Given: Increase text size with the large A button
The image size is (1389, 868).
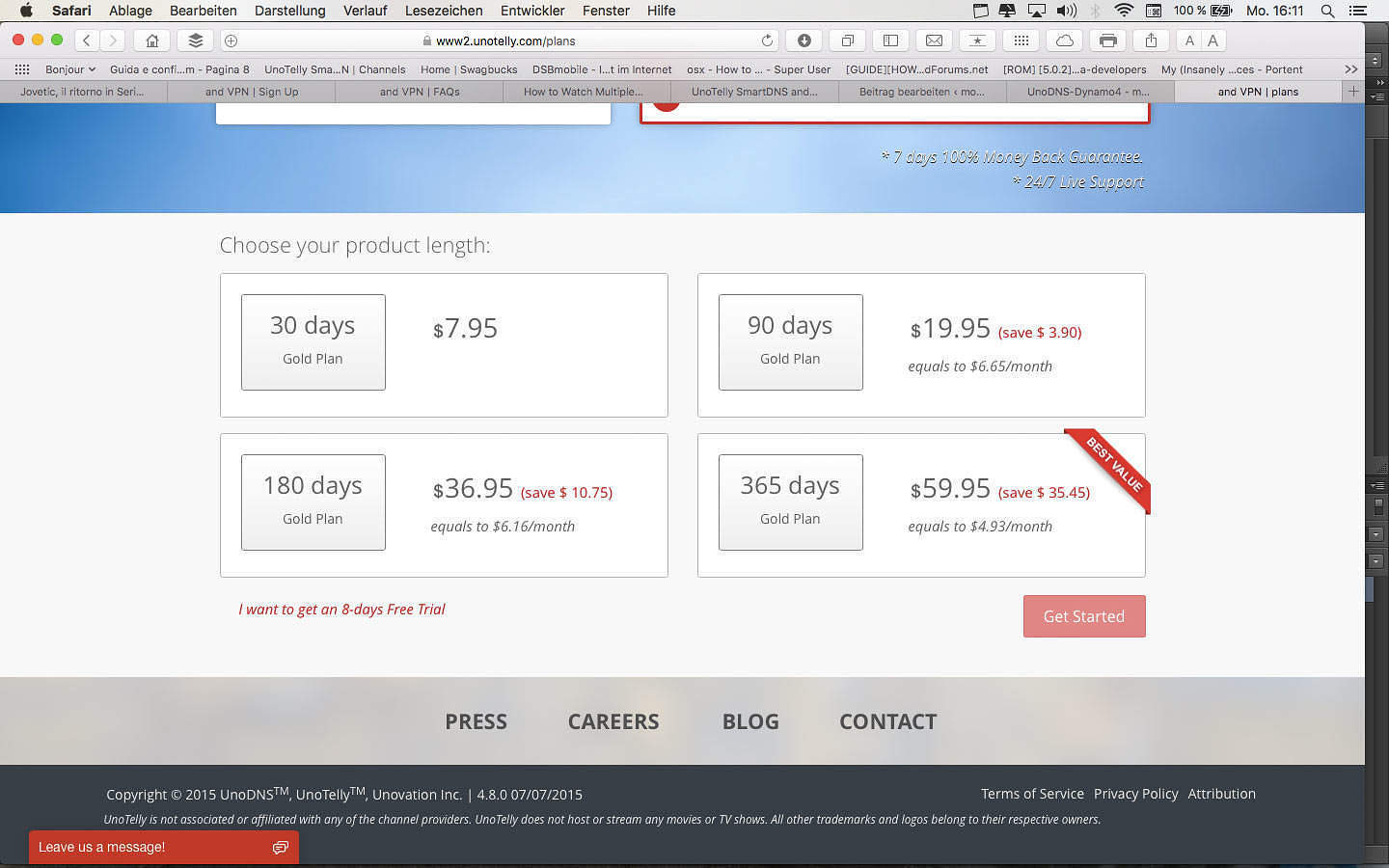Looking at the screenshot, I should (1213, 41).
